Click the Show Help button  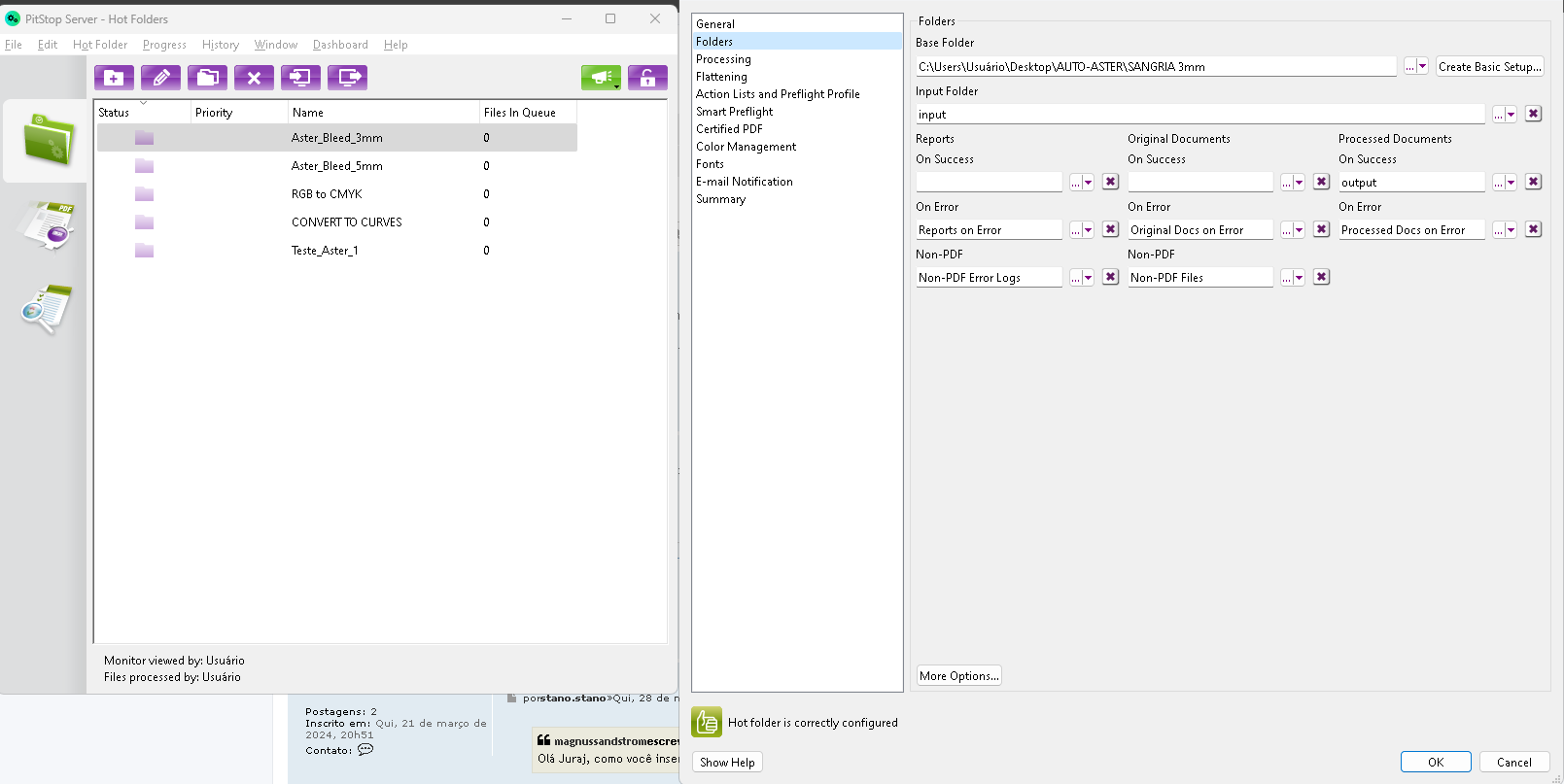pyautogui.click(x=727, y=763)
